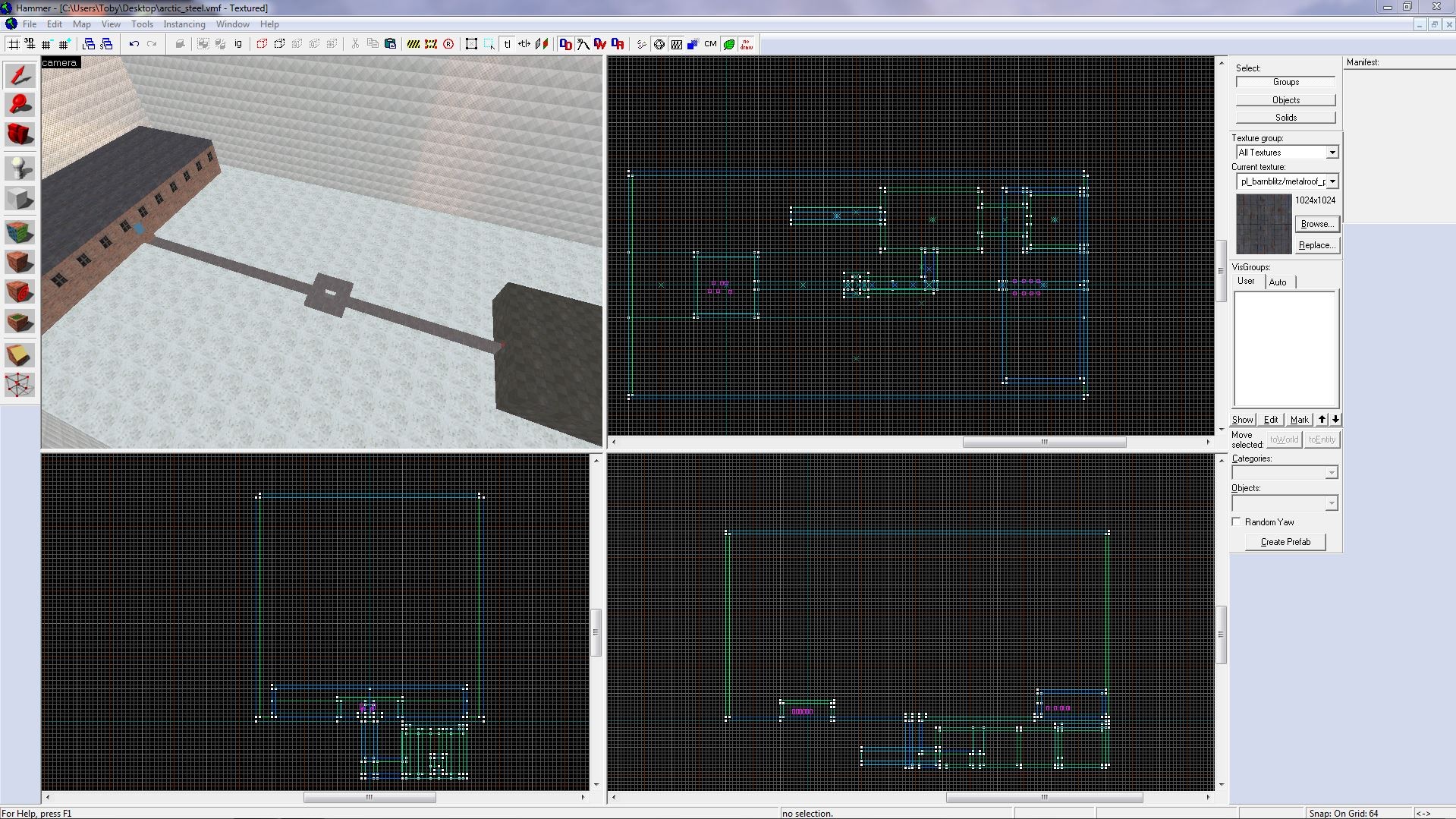Click the Paste clipboard icon
This screenshot has width=1456, height=819.
[x=390, y=44]
